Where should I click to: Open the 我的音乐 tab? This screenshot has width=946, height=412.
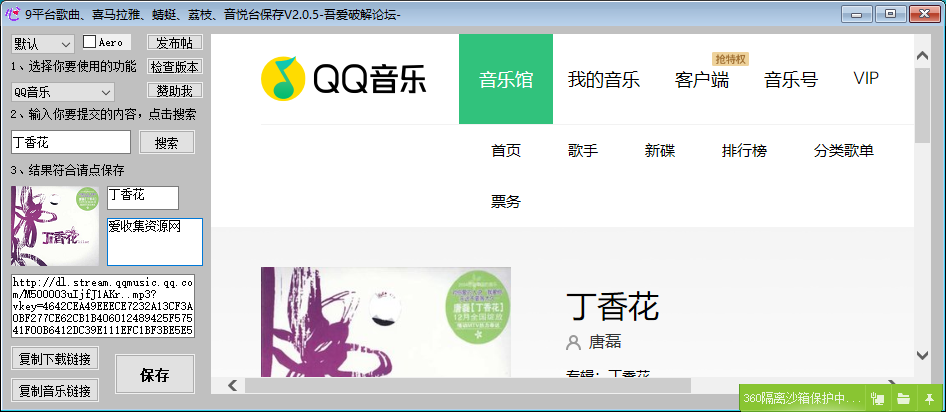(x=603, y=80)
